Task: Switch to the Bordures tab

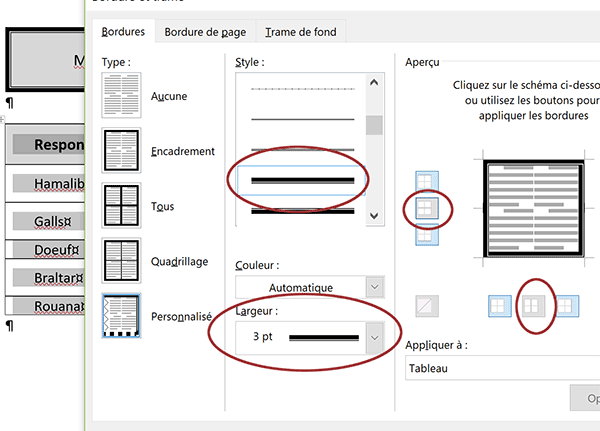Action: click(123, 32)
